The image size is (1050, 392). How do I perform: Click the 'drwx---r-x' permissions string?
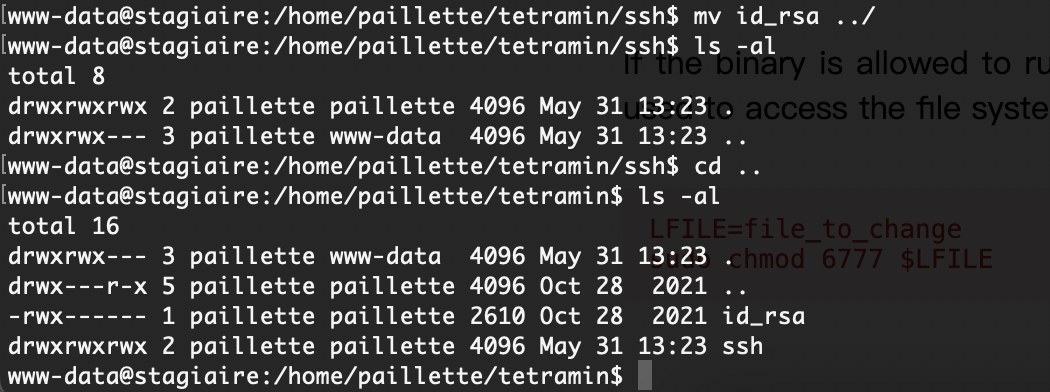77,286
